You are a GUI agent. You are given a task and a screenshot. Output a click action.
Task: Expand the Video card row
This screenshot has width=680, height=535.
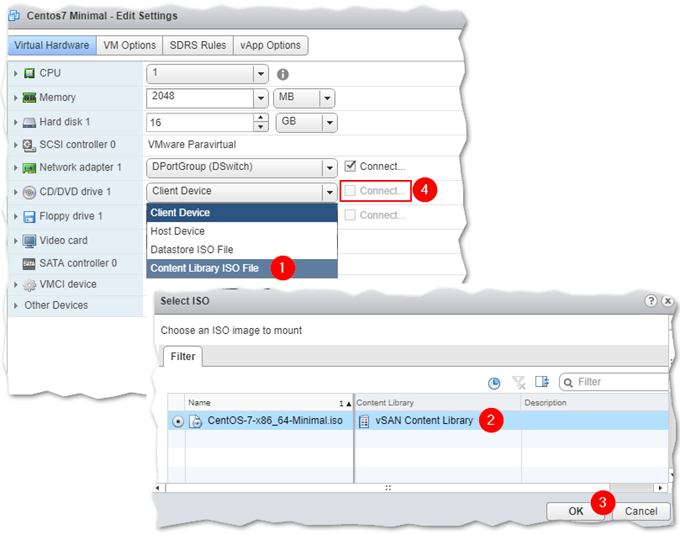tap(16, 241)
